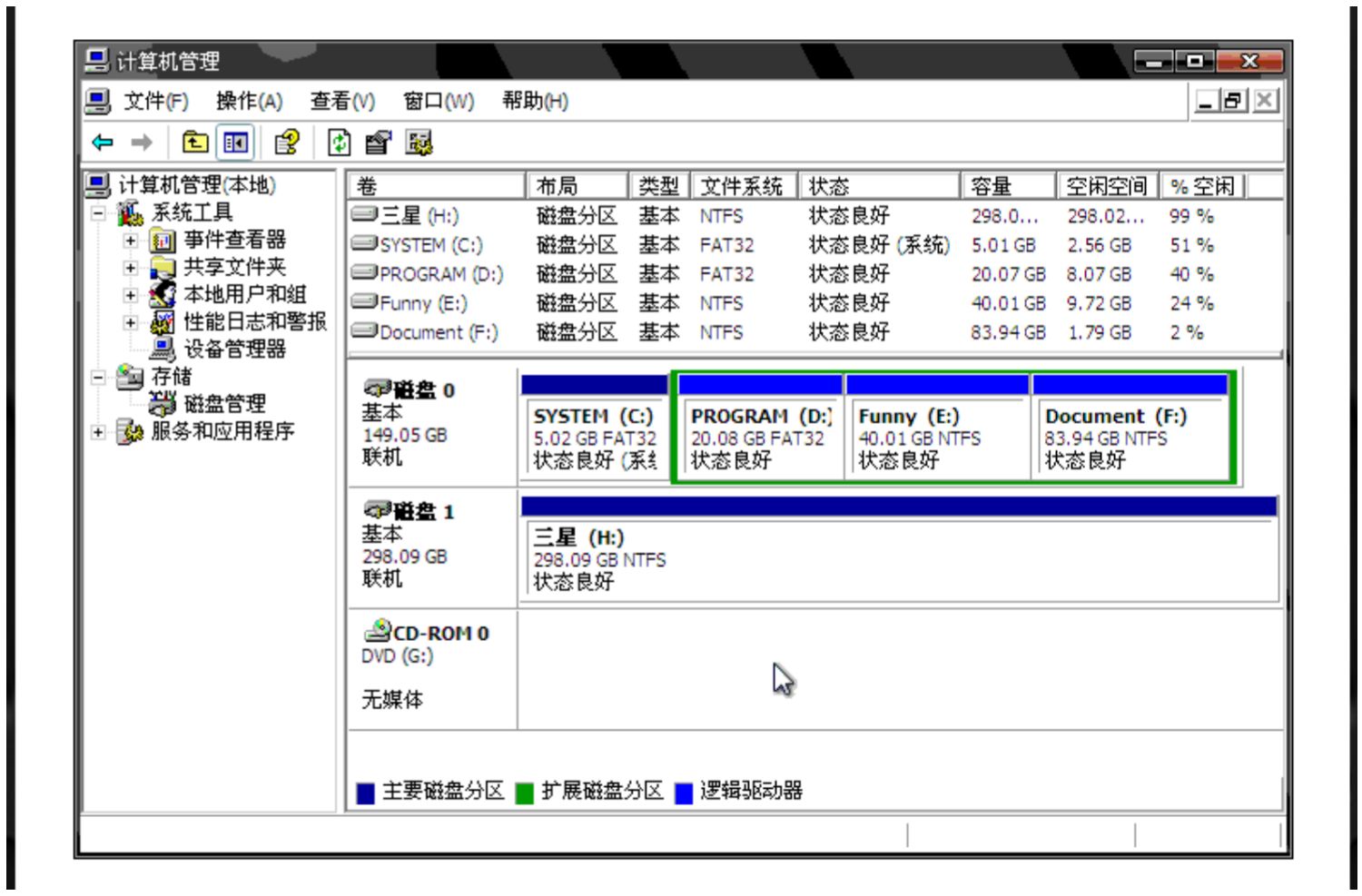Select the Document (F:) partition block
This screenshot has width=1362, height=896.
[1130, 426]
